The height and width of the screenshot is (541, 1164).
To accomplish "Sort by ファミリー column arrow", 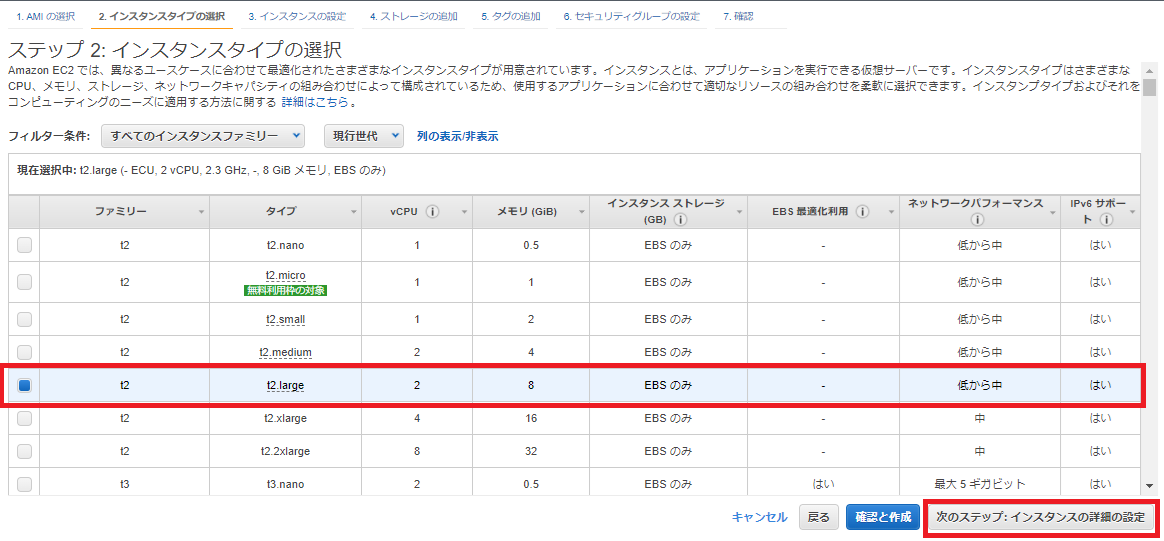I will point(202,212).
